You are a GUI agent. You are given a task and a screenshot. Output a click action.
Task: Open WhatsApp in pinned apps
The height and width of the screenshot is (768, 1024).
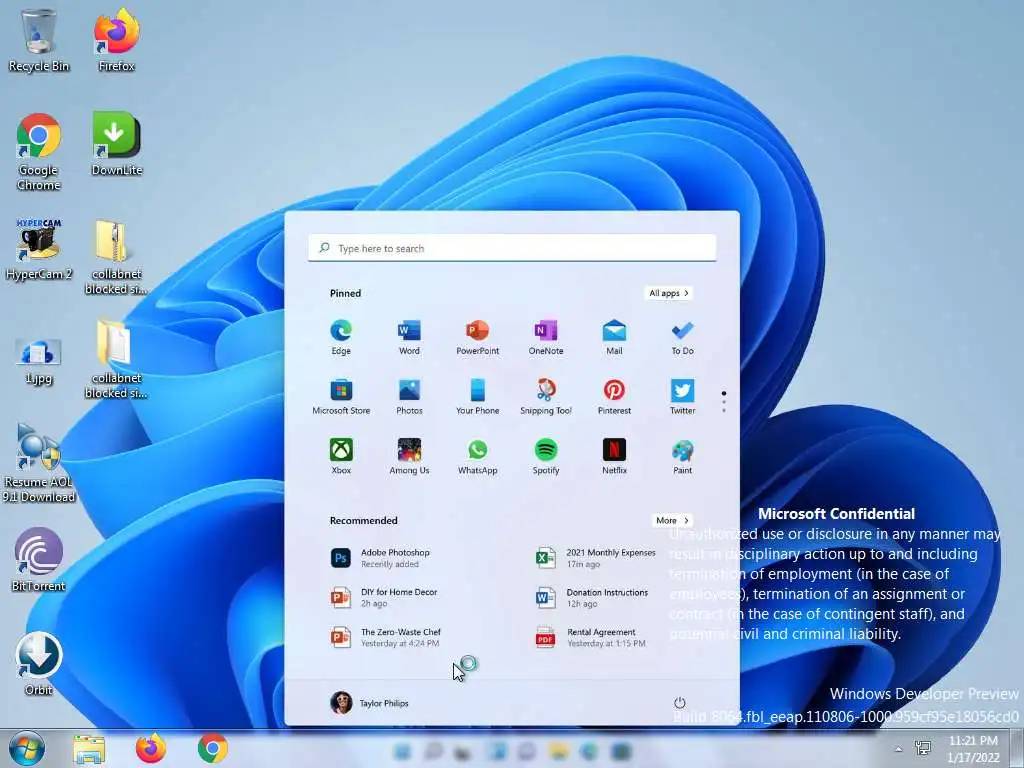[477, 456]
